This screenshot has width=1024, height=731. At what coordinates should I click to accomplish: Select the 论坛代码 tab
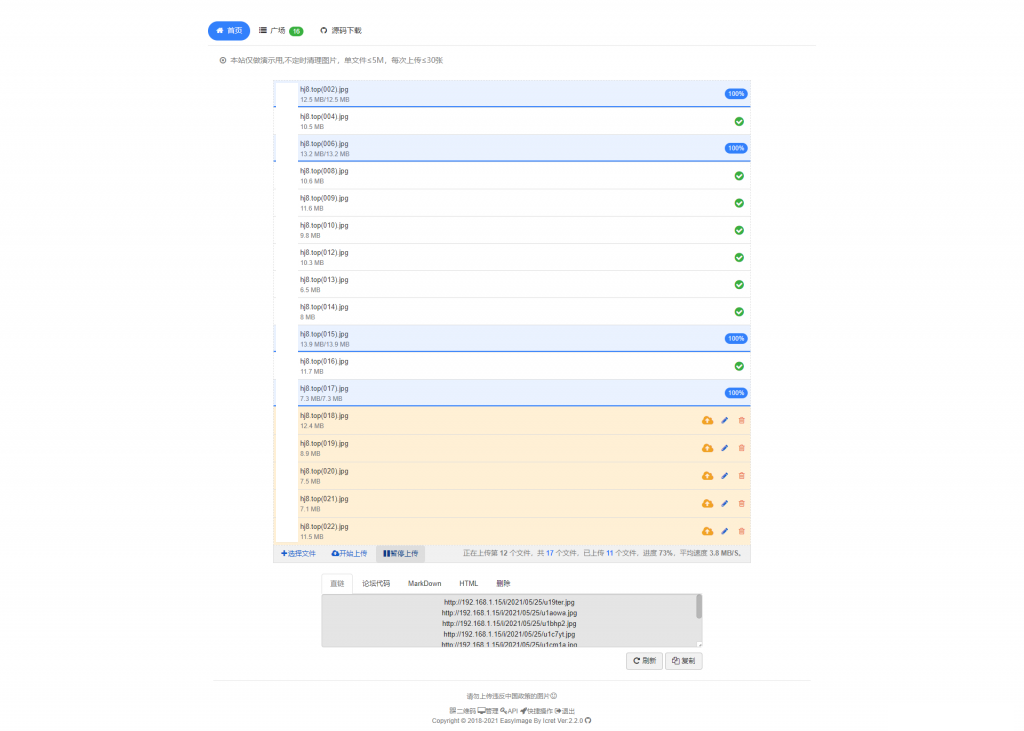pos(376,583)
